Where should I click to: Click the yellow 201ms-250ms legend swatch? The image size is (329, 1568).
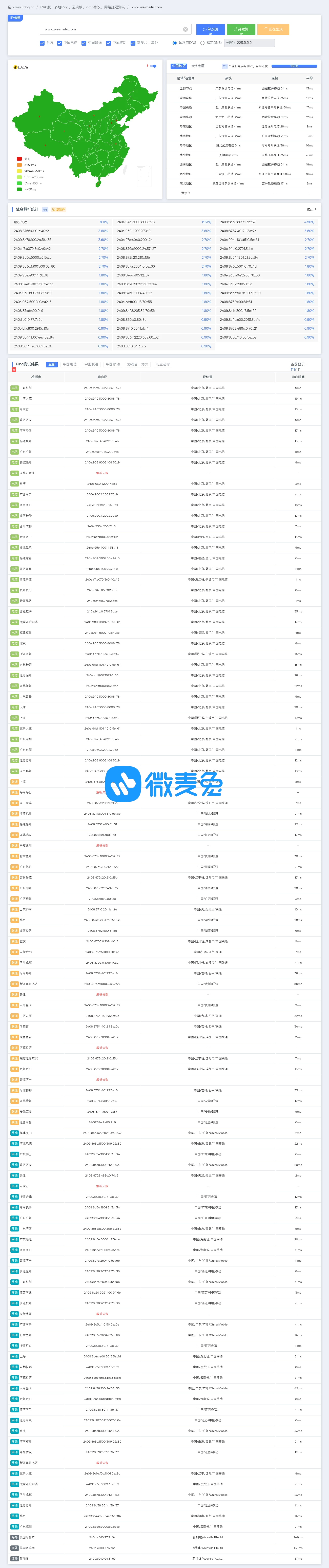(19, 171)
